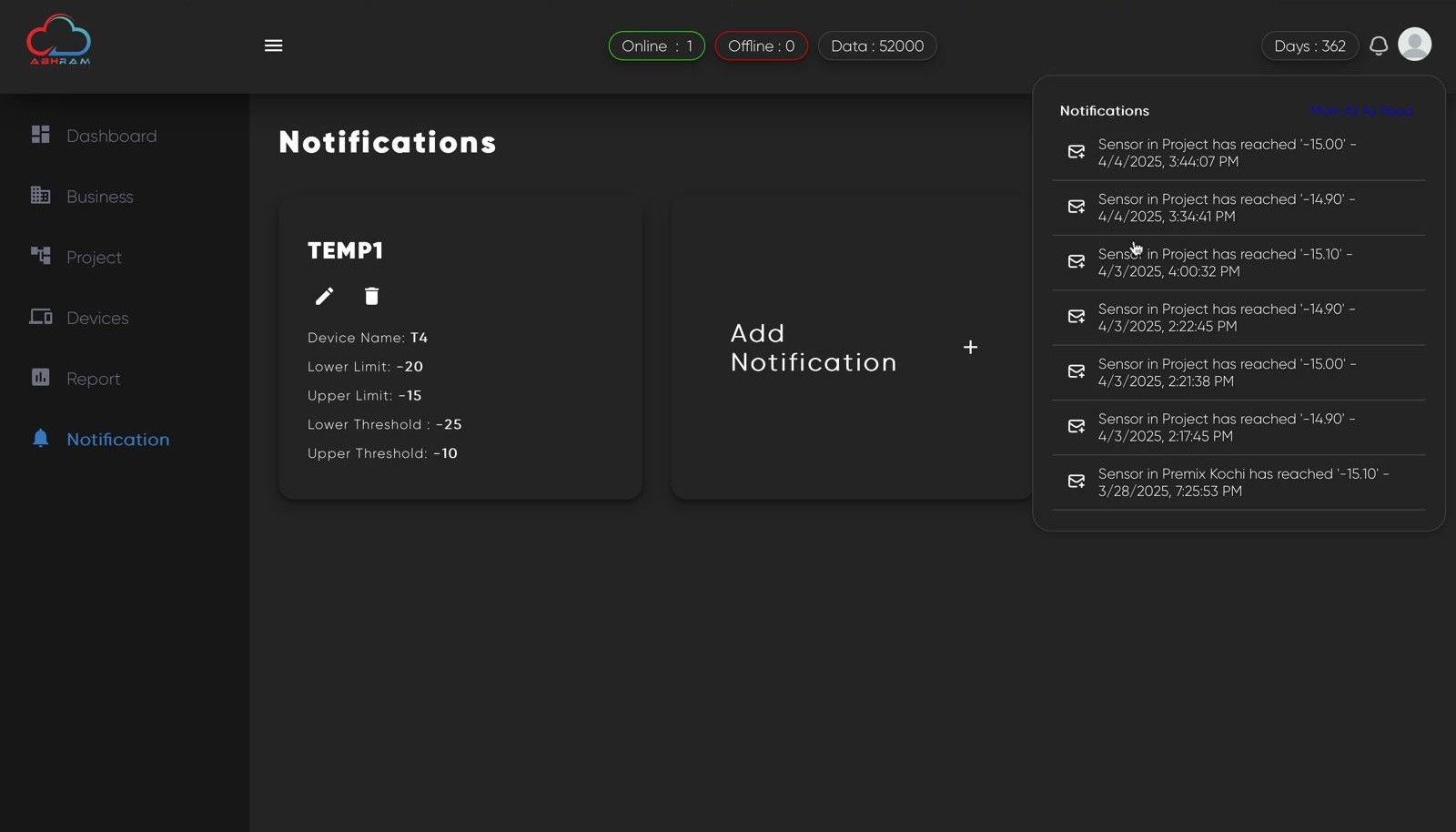Open notification reading '-14.90' at 2:22:45 PM

1239,318
